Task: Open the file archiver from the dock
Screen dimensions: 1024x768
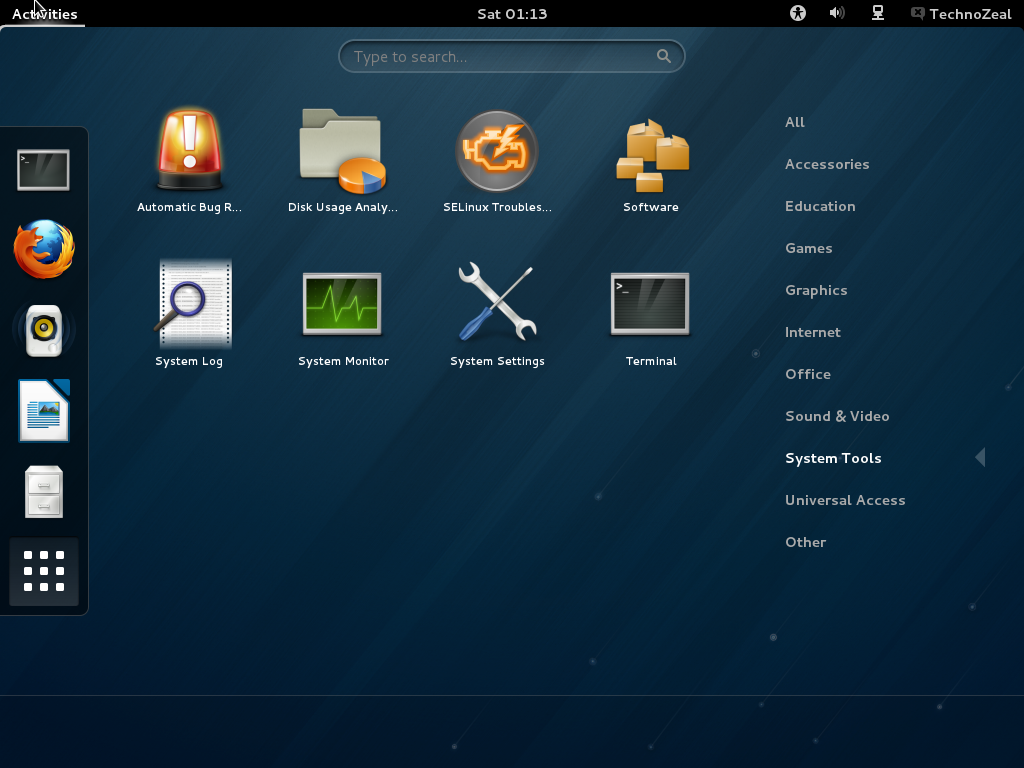Action: [x=43, y=492]
